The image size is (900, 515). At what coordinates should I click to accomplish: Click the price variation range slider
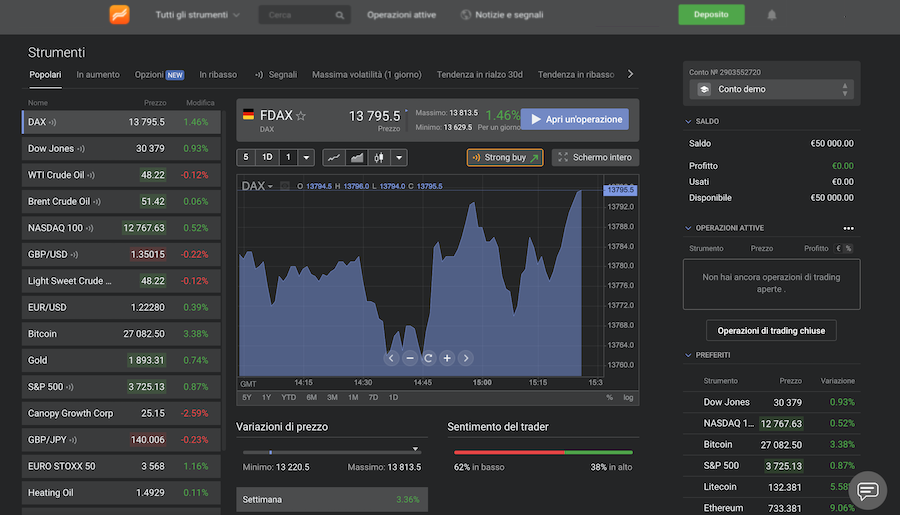pyautogui.click(x=332, y=452)
